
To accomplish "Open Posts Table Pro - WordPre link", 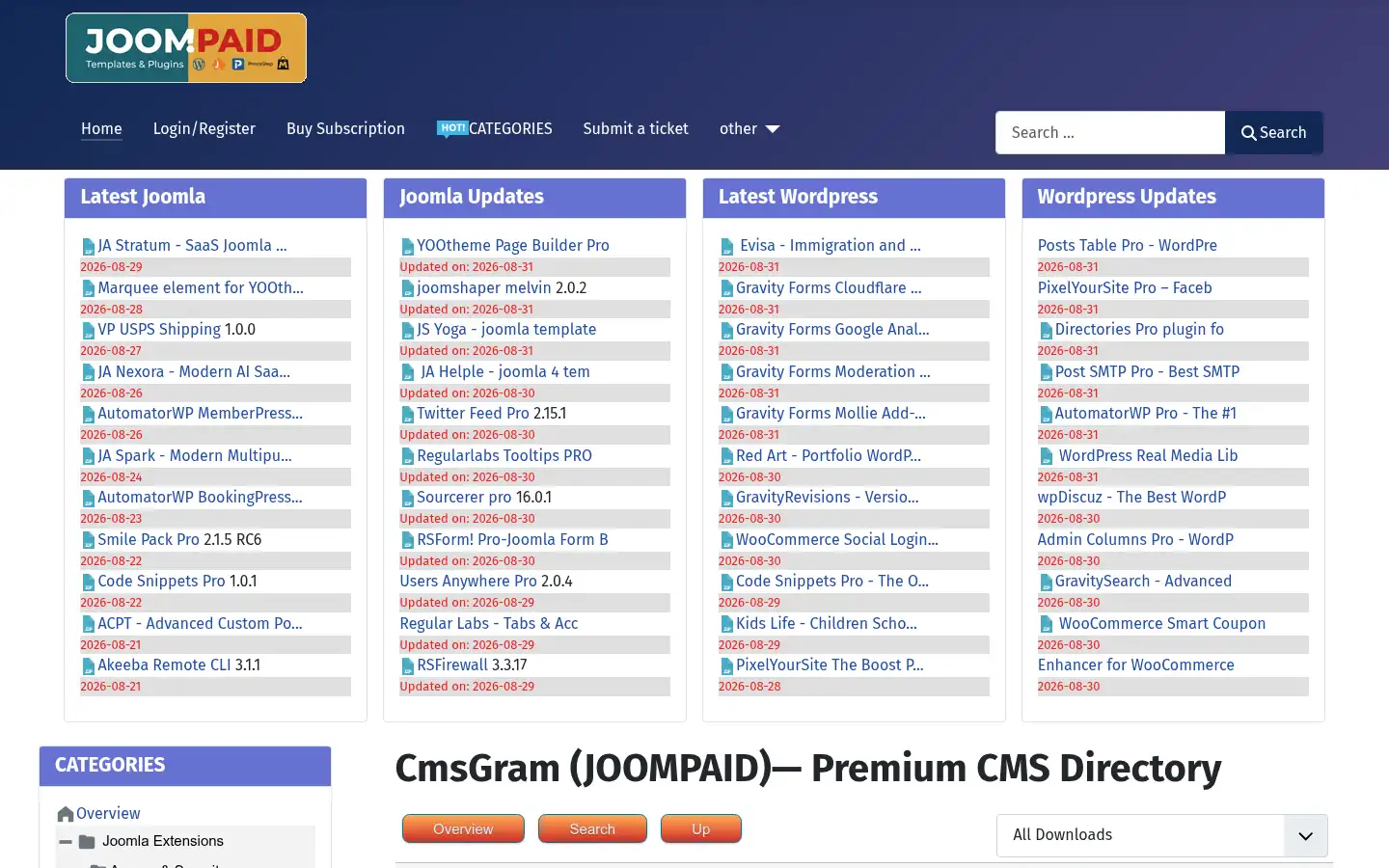I will 1128,245.
